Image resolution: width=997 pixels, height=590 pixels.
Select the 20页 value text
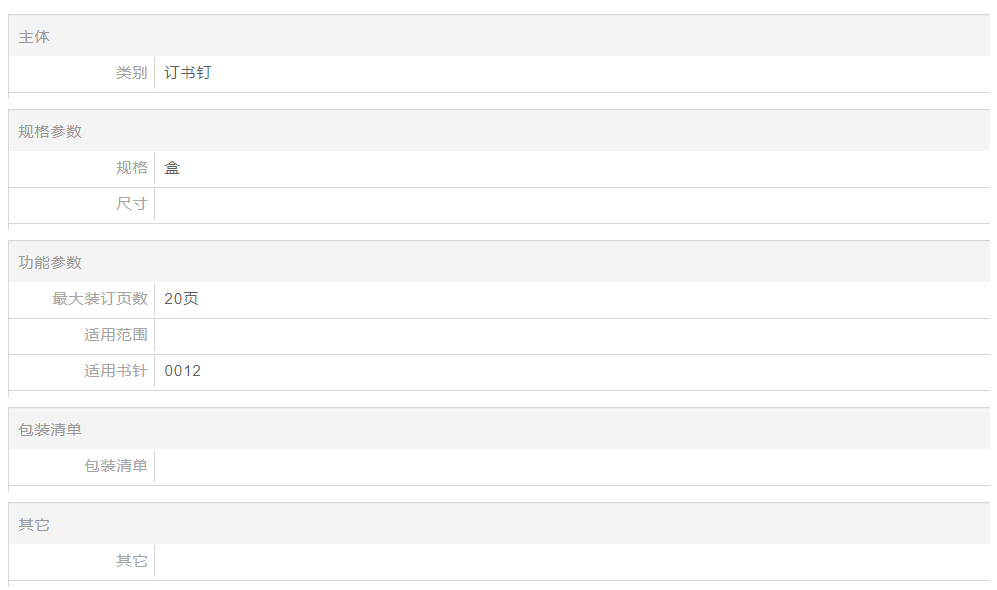181,299
